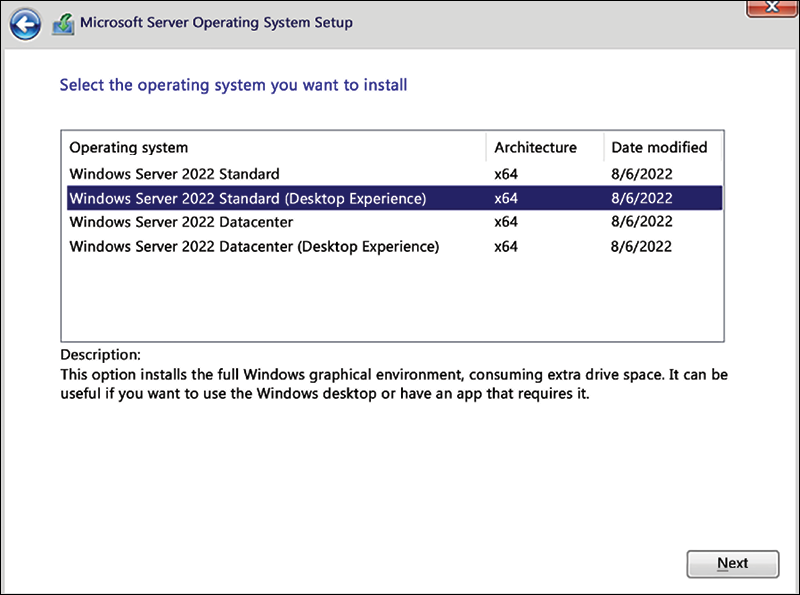Viewport: 800px width, 595px height.
Task: Choose Windows Server 2022 Datacenter row
Action: pyautogui.click(x=394, y=222)
